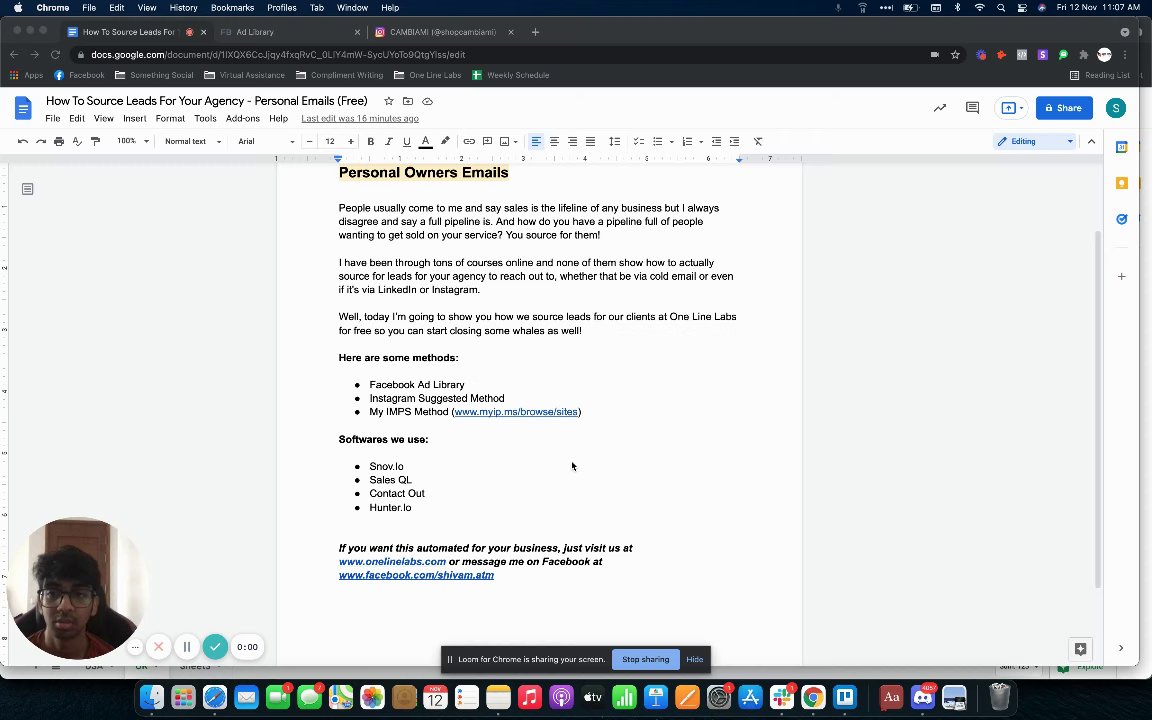Image resolution: width=1152 pixels, height=720 pixels.
Task: Set right text alignment
Action: click(572, 141)
